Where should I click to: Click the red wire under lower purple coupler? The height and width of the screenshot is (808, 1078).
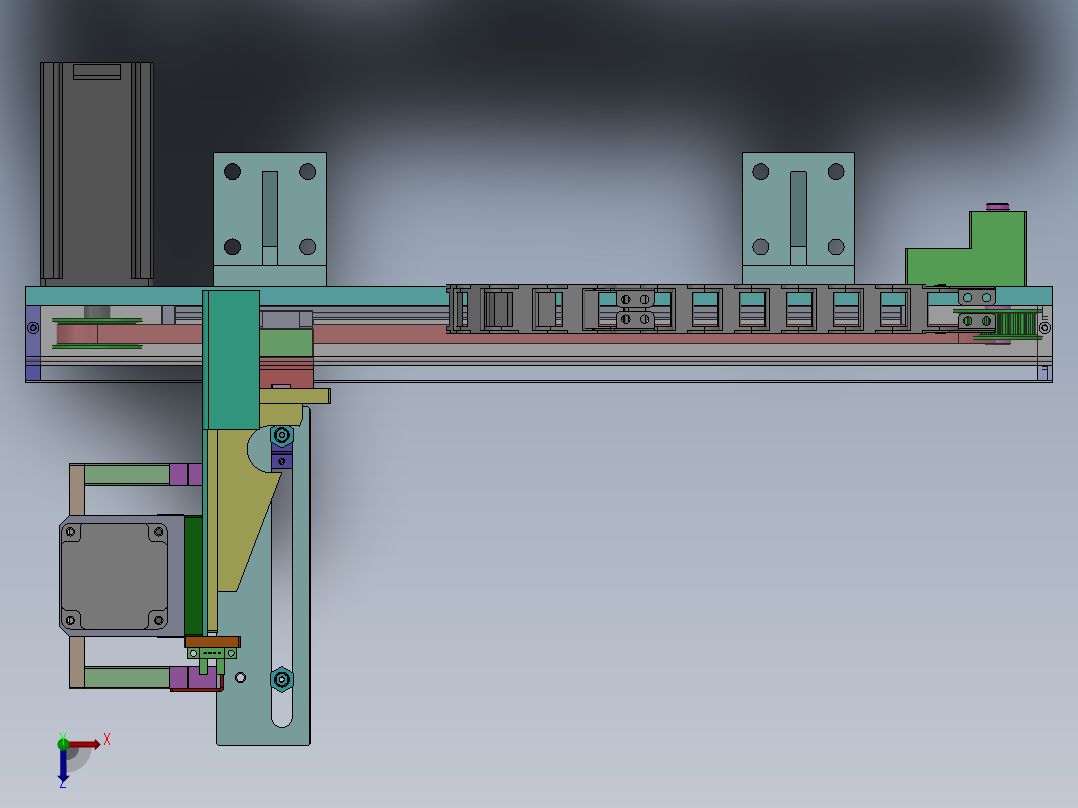tap(197, 689)
